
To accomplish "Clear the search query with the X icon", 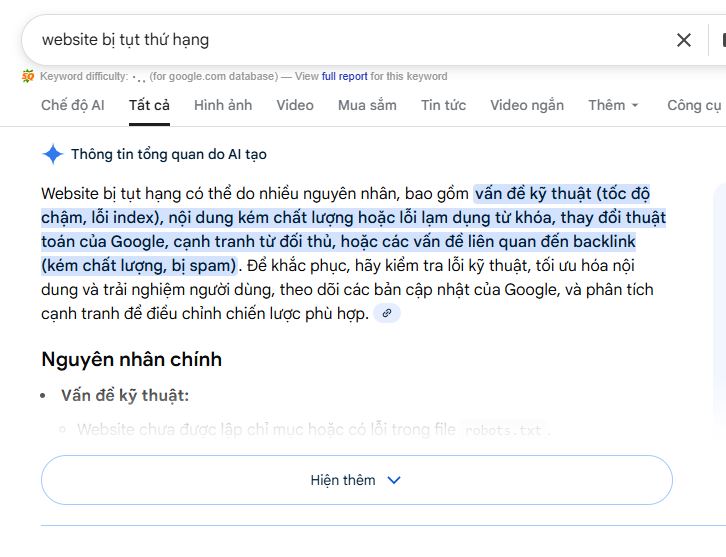I will pyautogui.click(x=683, y=40).
